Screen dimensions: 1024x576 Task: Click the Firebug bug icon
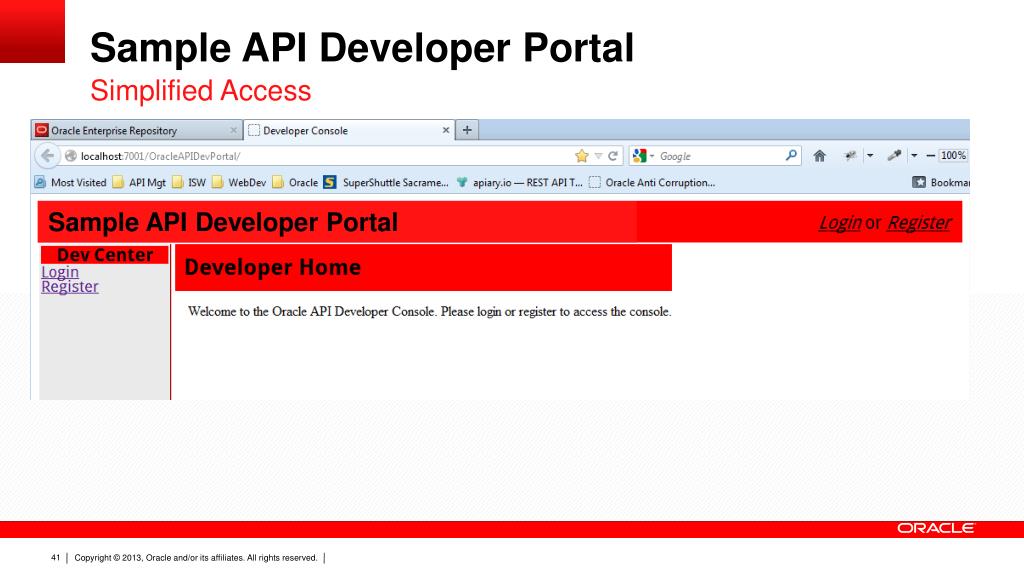pos(850,155)
